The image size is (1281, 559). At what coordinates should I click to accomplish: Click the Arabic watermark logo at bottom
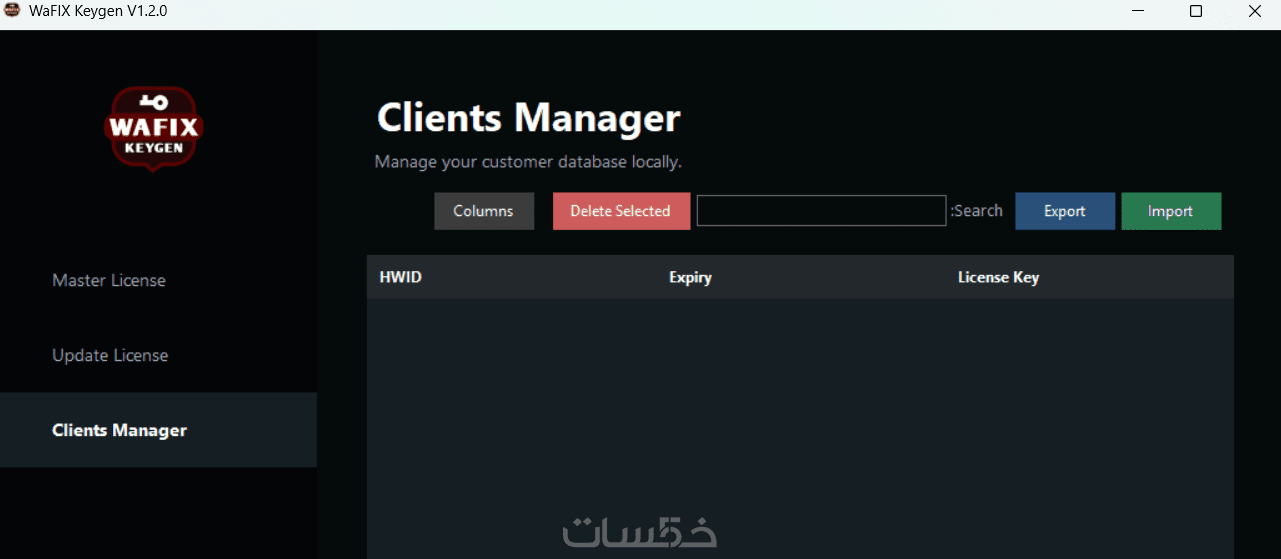pyautogui.click(x=640, y=531)
